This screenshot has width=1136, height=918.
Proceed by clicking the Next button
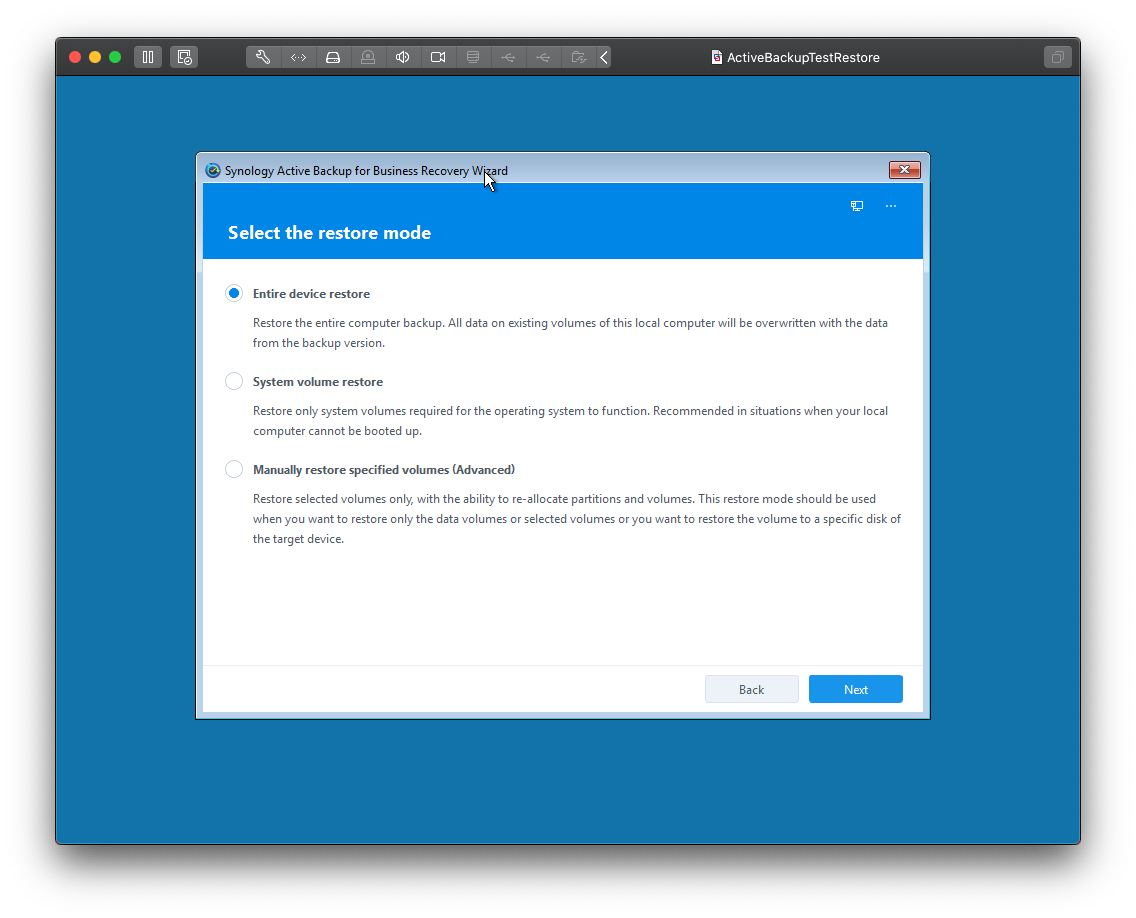pyautogui.click(x=856, y=689)
